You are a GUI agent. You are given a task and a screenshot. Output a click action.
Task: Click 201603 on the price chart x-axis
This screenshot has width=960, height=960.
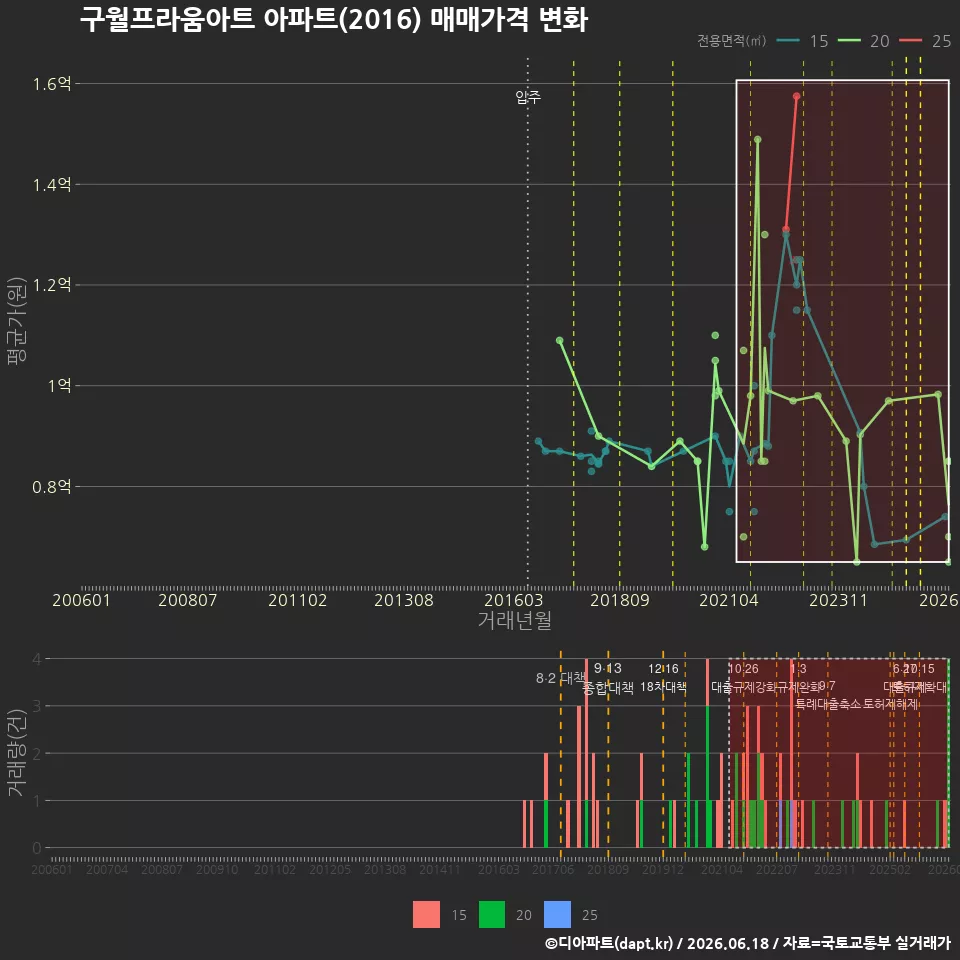514,600
